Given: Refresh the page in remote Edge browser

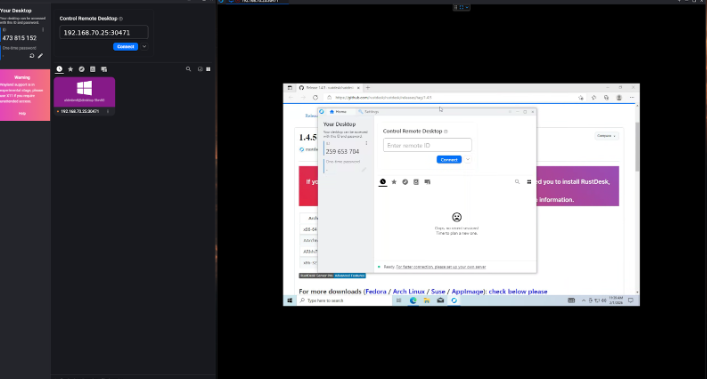Looking at the screenshot, I should tap(315, 97).
